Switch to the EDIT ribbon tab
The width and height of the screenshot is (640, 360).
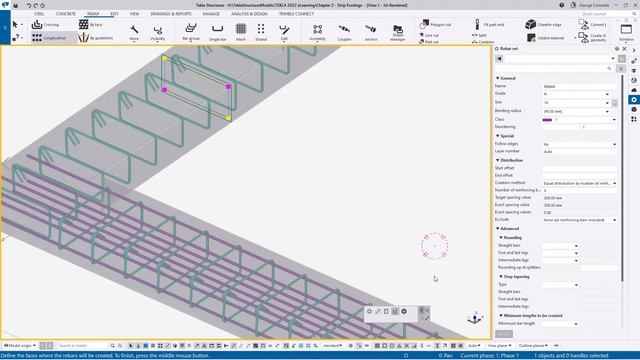(114, 14)
